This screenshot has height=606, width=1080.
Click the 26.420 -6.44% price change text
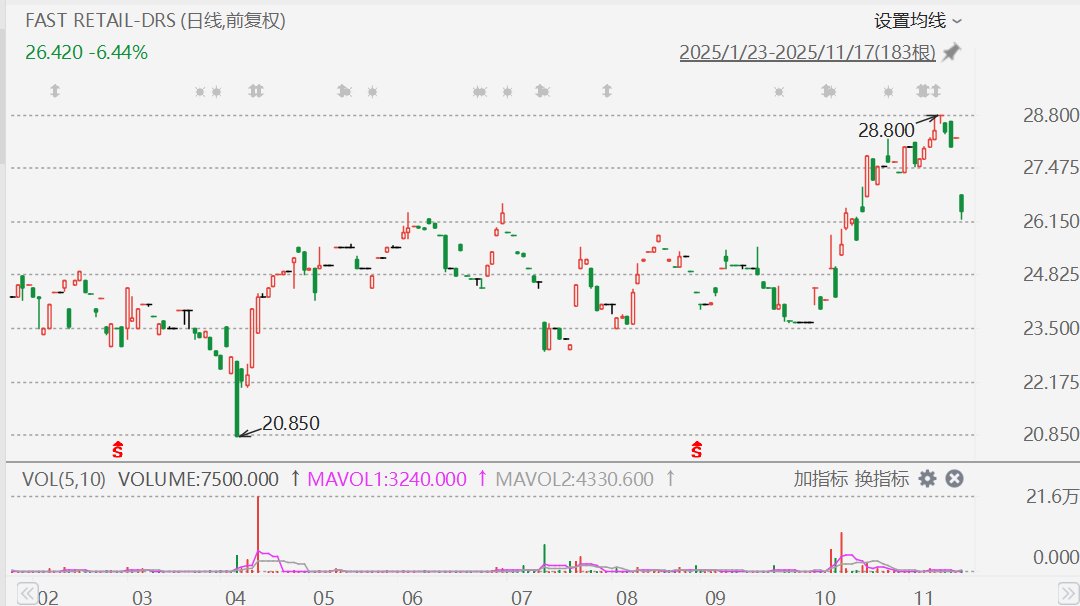point(86,52)
